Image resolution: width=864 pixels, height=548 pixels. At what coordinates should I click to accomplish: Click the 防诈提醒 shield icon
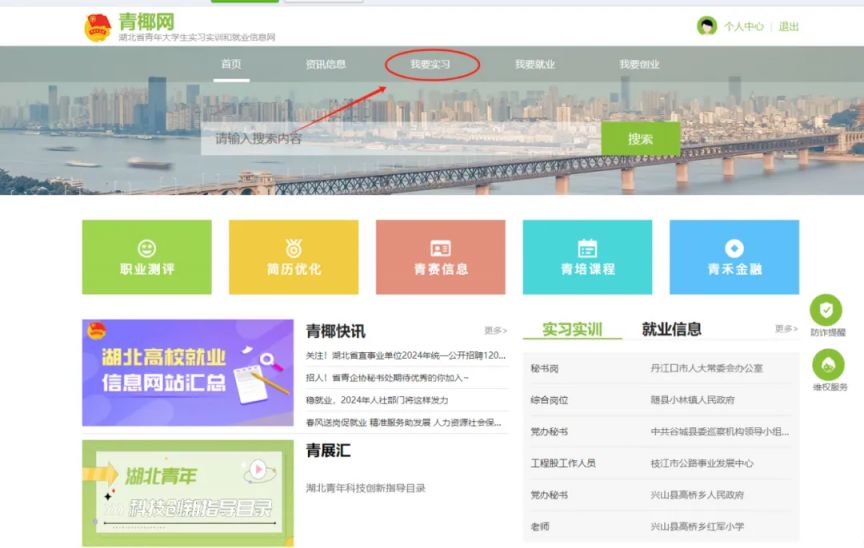coord(826,310)
